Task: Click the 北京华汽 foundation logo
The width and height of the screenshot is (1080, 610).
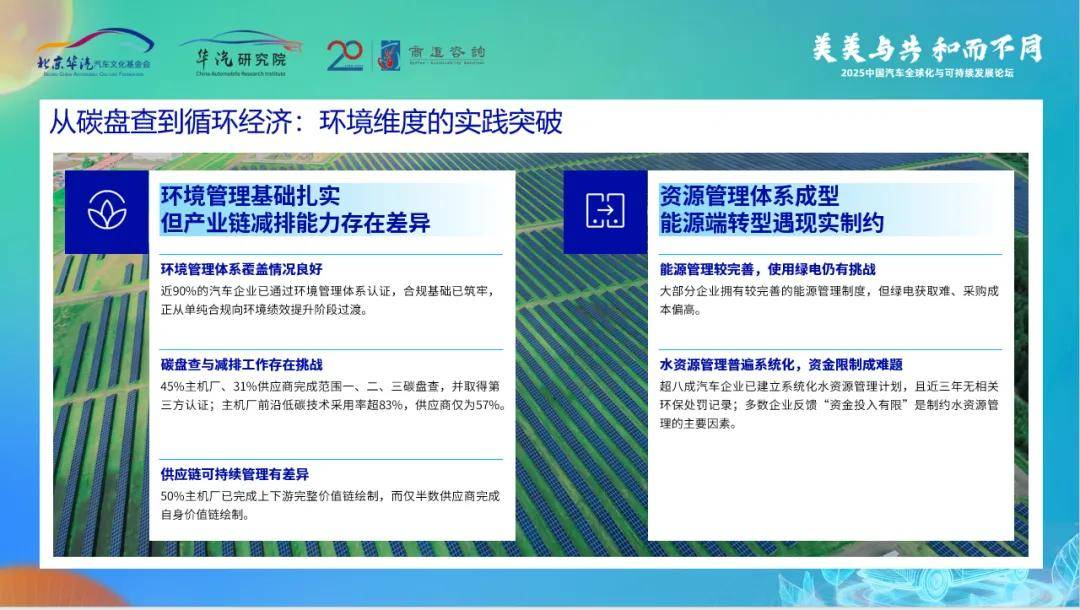Action: [94, 53]
